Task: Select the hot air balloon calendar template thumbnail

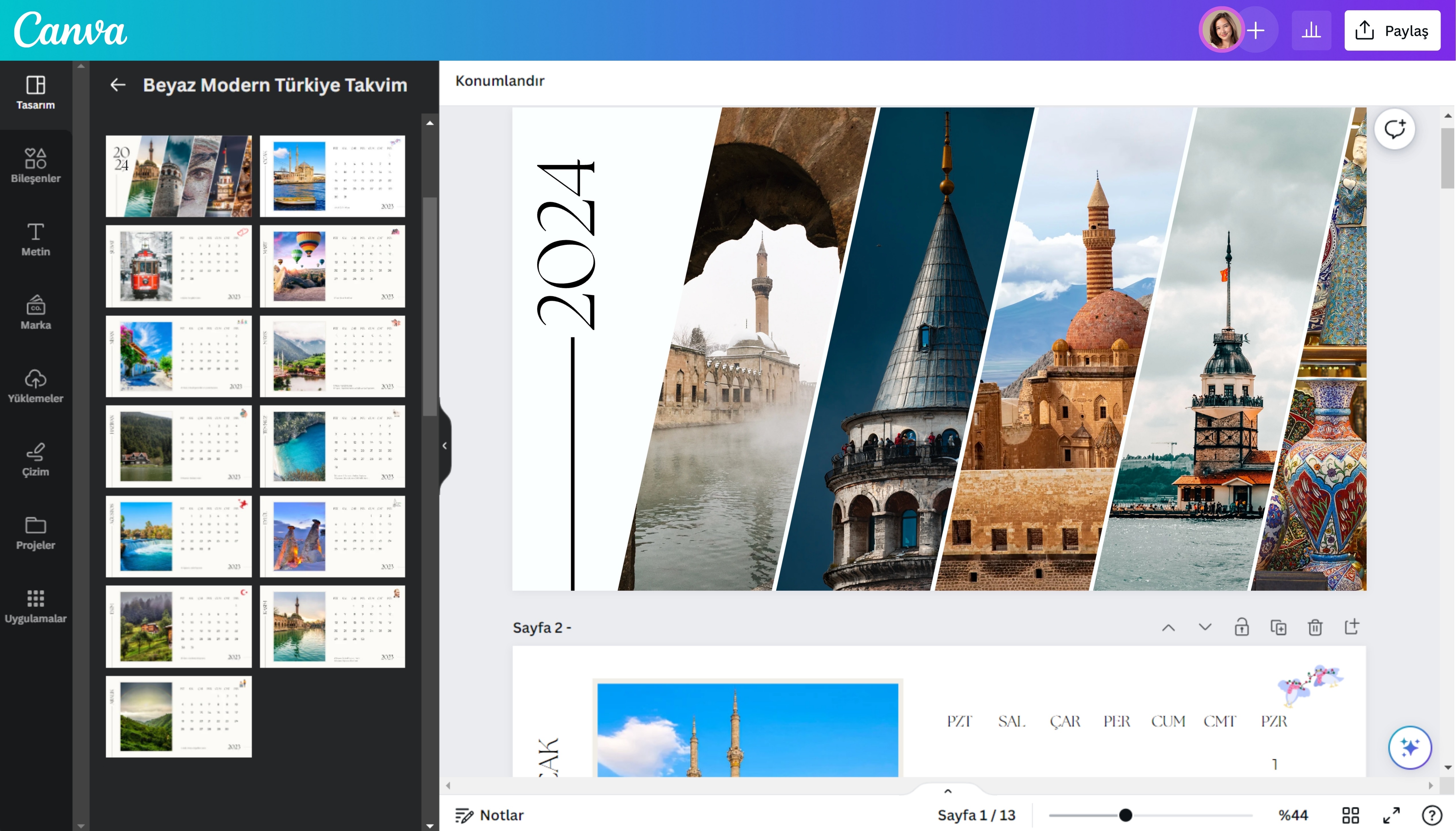Action: click(x=332, y=266)
